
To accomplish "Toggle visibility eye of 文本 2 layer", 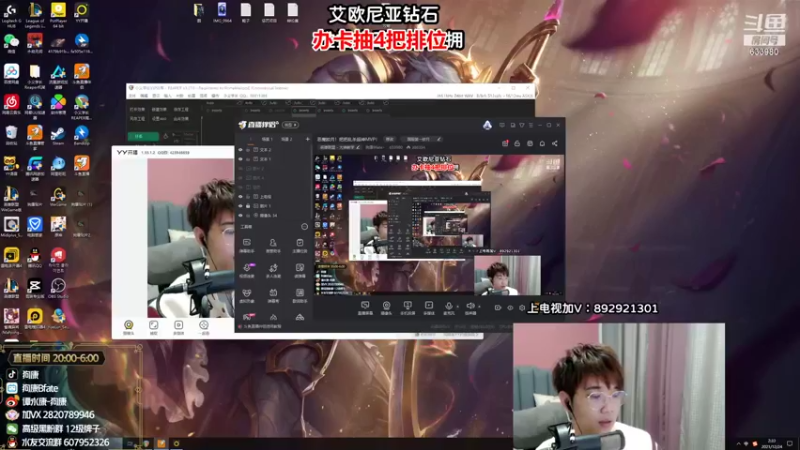I will tap(241, 150).
